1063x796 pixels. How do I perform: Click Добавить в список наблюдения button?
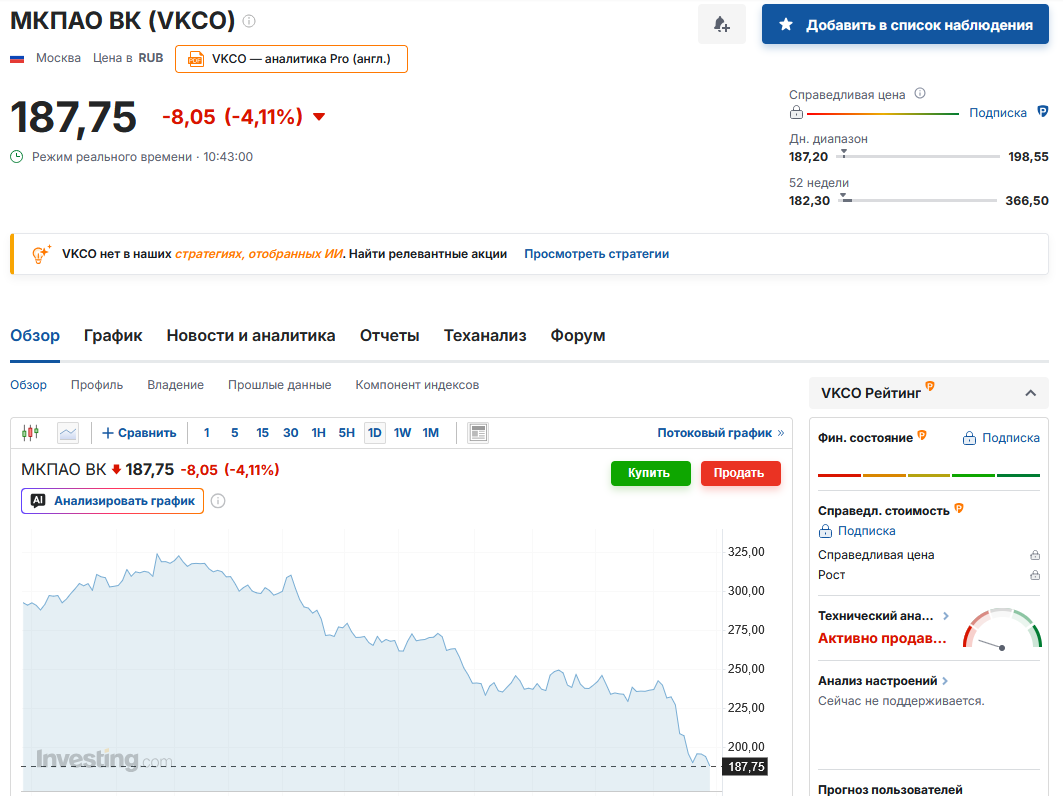[x=905, y=24]
